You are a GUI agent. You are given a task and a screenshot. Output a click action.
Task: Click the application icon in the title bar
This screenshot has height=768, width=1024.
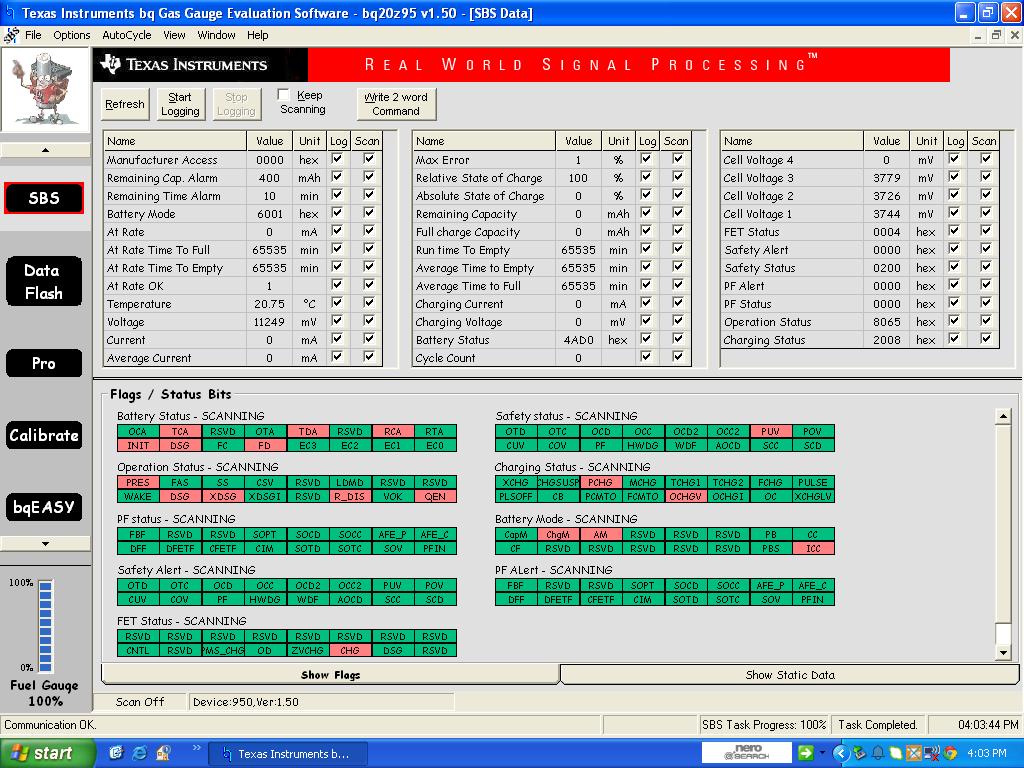point(9,12)
